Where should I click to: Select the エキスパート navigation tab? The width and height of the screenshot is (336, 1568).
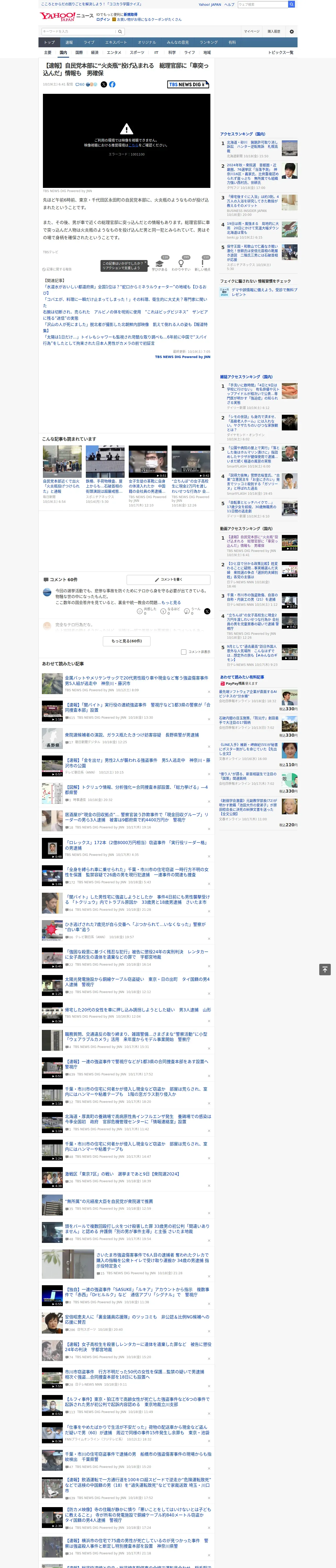pos(116,43)
